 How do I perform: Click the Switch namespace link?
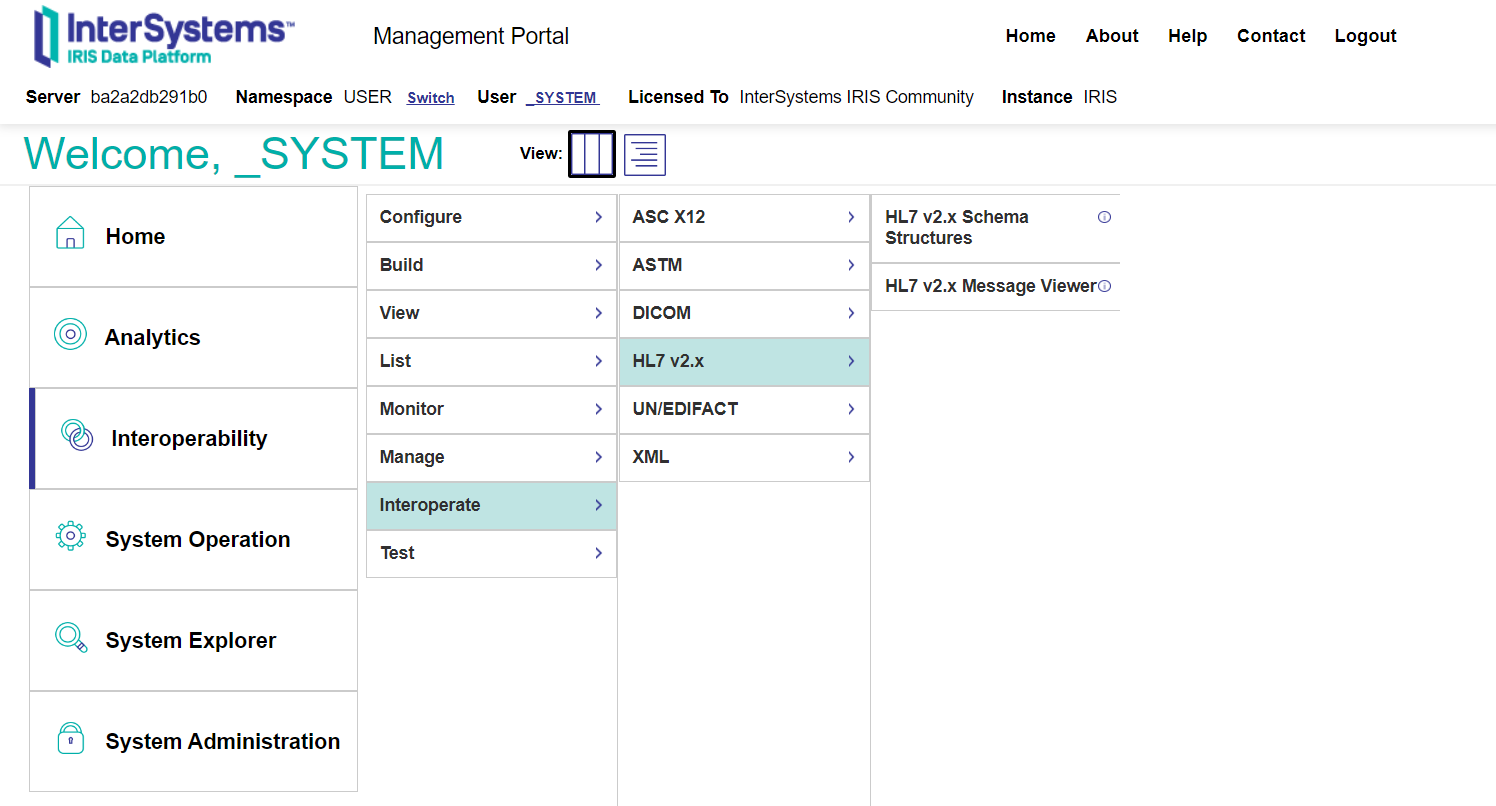[x=431, y=98]
